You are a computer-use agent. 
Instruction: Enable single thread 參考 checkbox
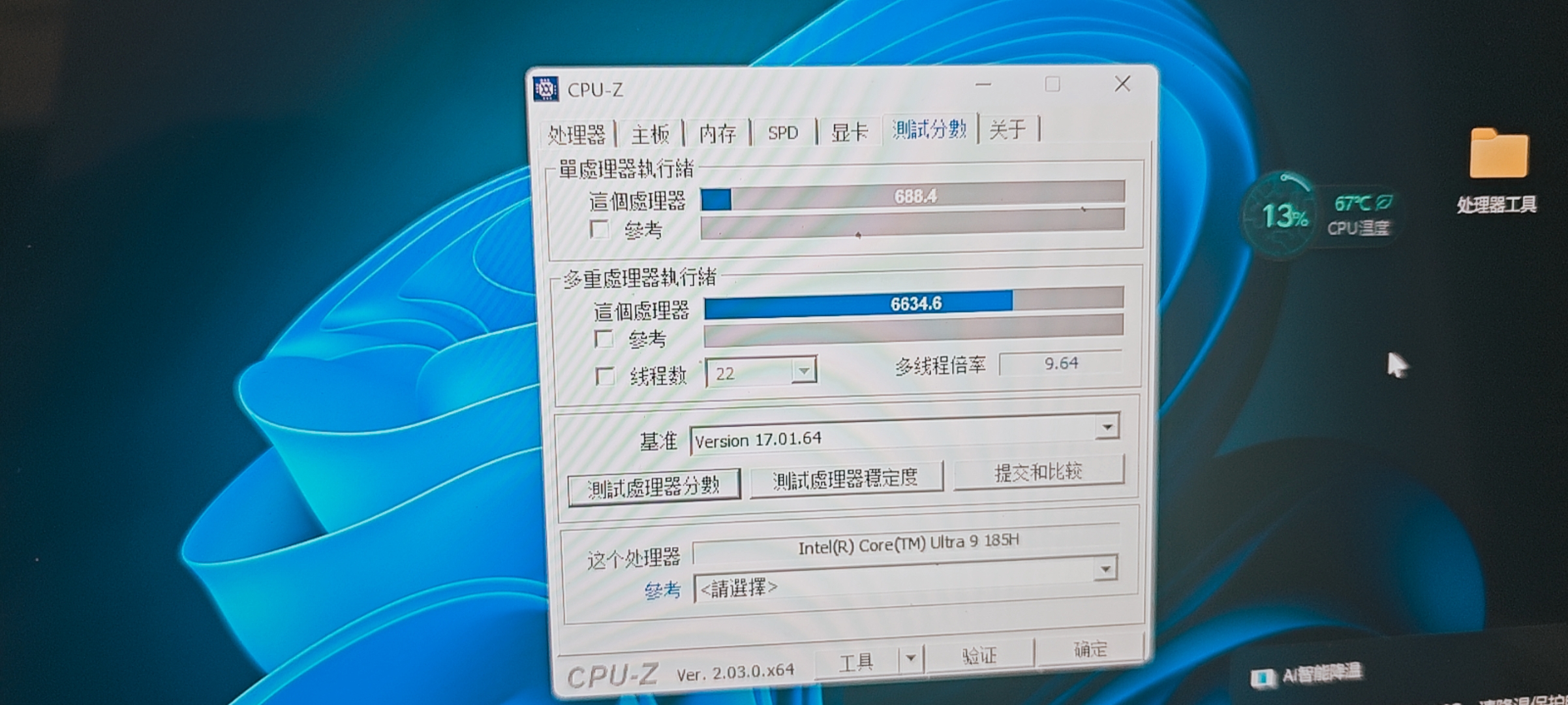[x=600, y=229]
